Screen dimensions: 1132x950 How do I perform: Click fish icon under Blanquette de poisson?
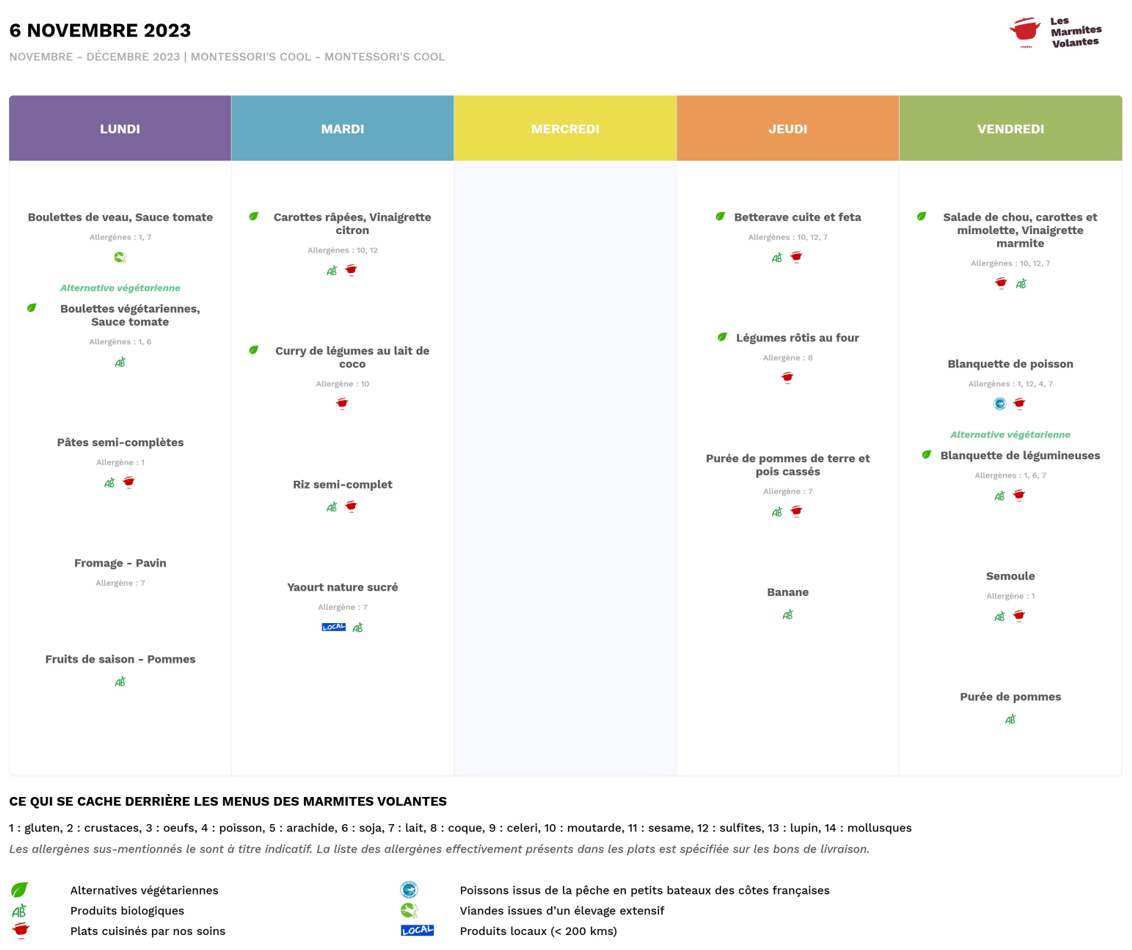click(999, 404)
